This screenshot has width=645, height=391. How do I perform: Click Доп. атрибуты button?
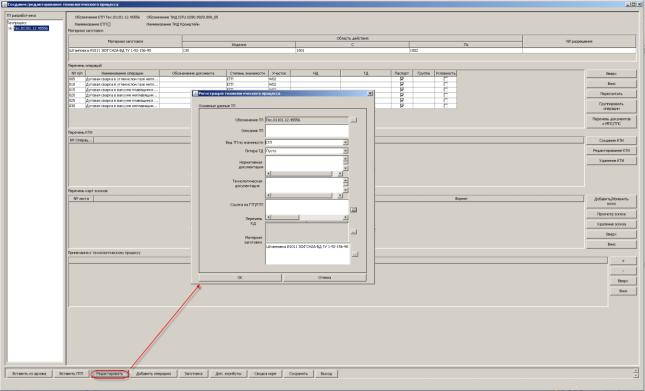pyautogui.click(x=228, y=374)
